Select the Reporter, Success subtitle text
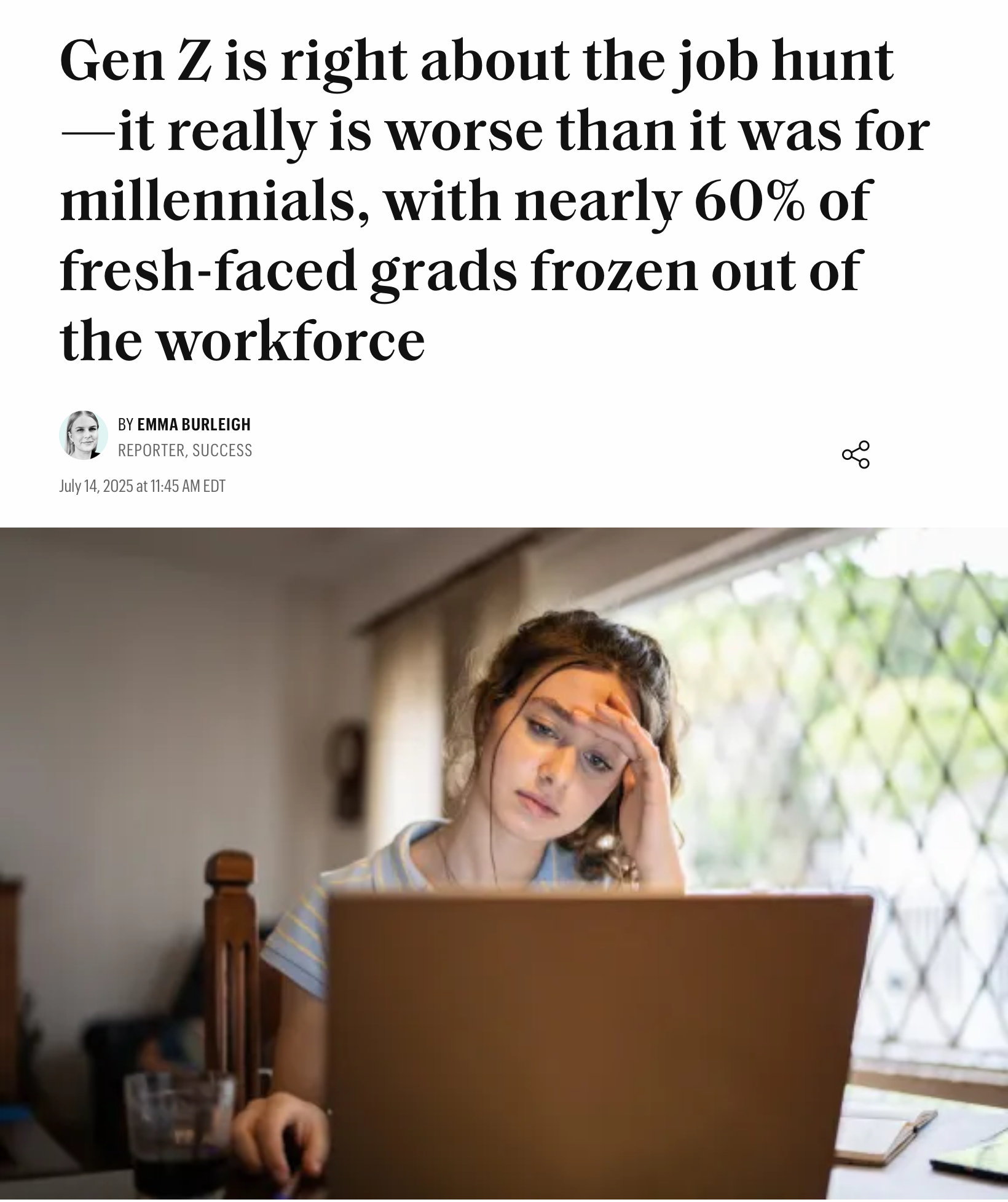This screenshot has height=1202, width=1008. (184, 451)
